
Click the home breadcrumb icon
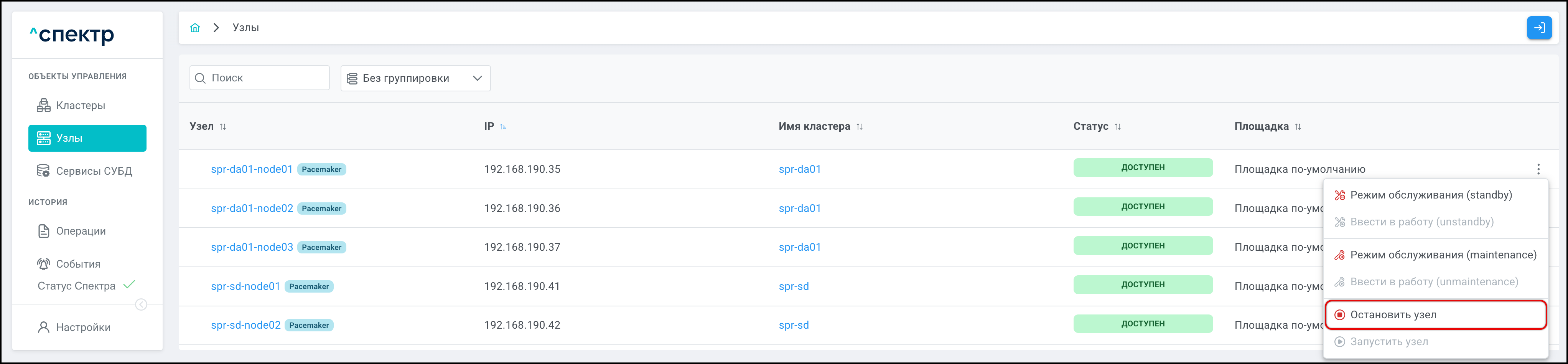[x=195, y=28]
